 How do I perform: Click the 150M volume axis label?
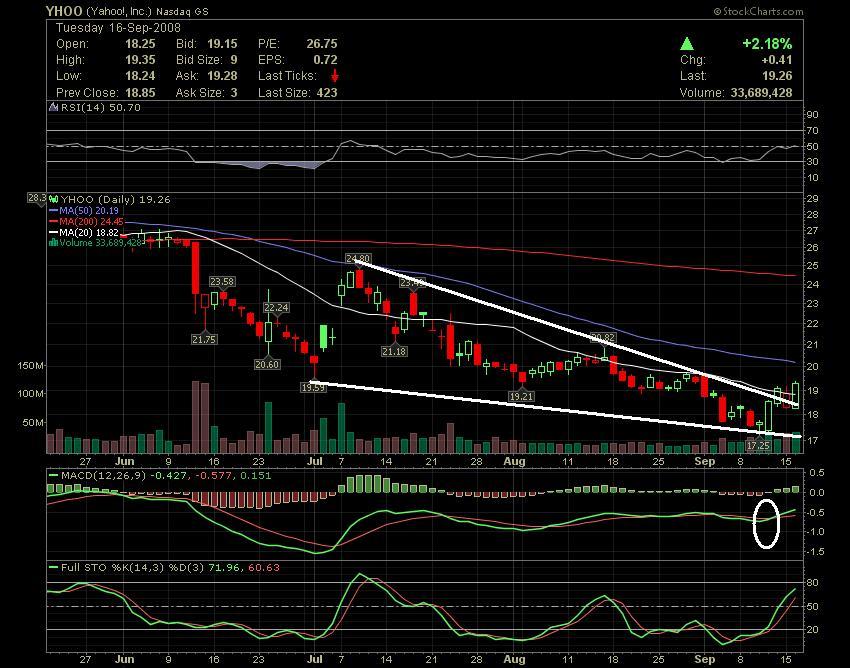tap(30, 366)
